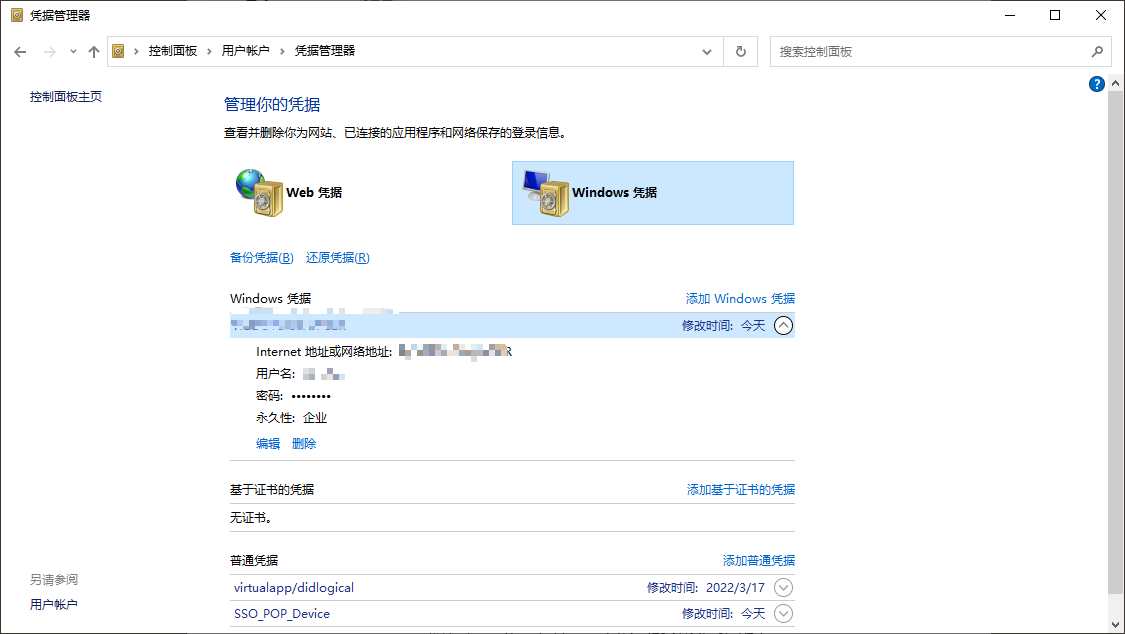Refresh the Credential Manager page
This screenshot has width=1125, height=634.
[740, 51]
